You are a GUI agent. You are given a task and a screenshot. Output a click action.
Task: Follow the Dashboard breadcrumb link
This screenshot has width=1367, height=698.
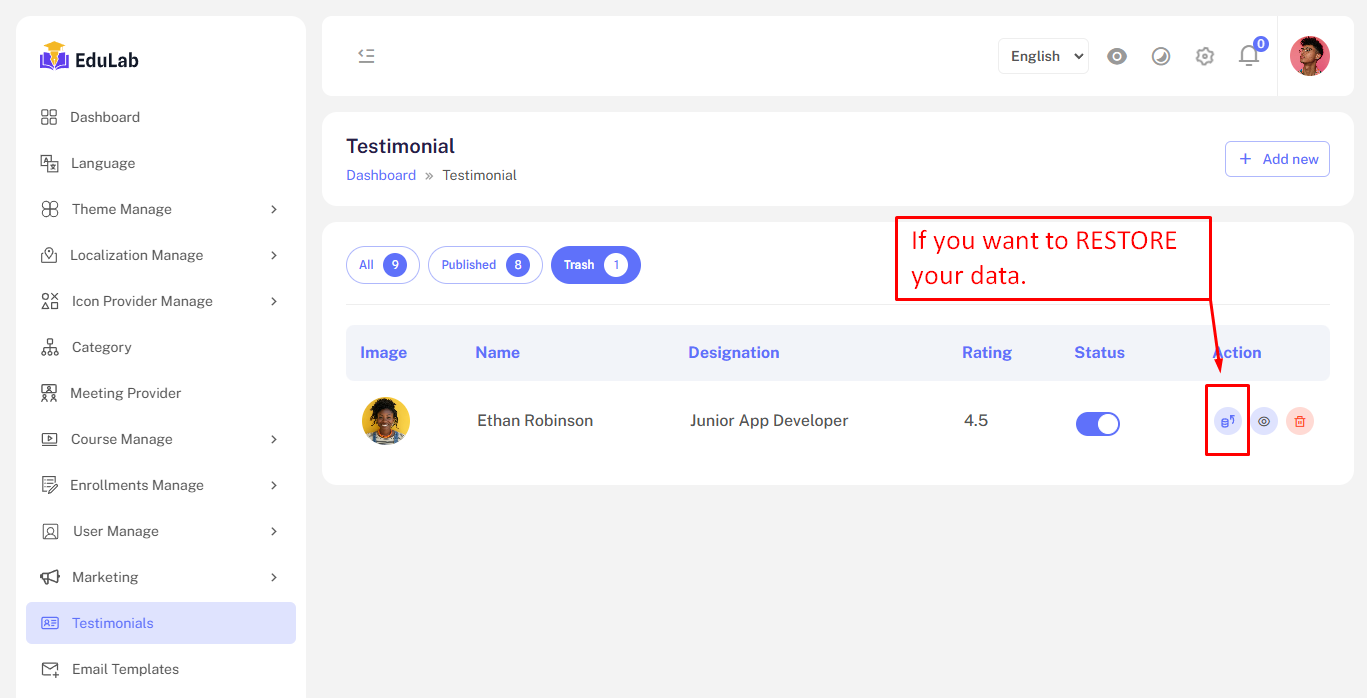pos(381,175)
